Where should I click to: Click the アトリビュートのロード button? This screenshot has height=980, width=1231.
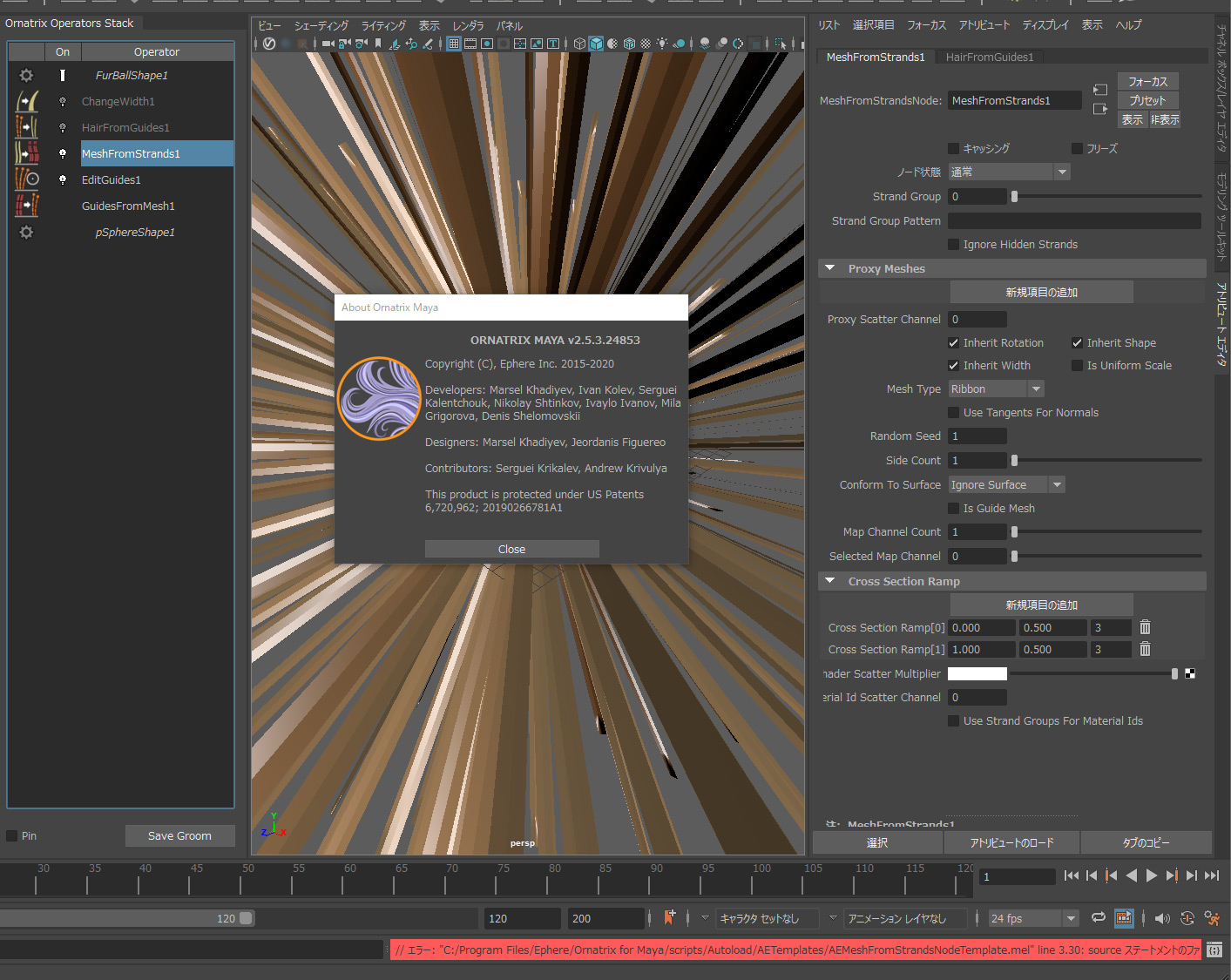click(x=1012, y=843)
